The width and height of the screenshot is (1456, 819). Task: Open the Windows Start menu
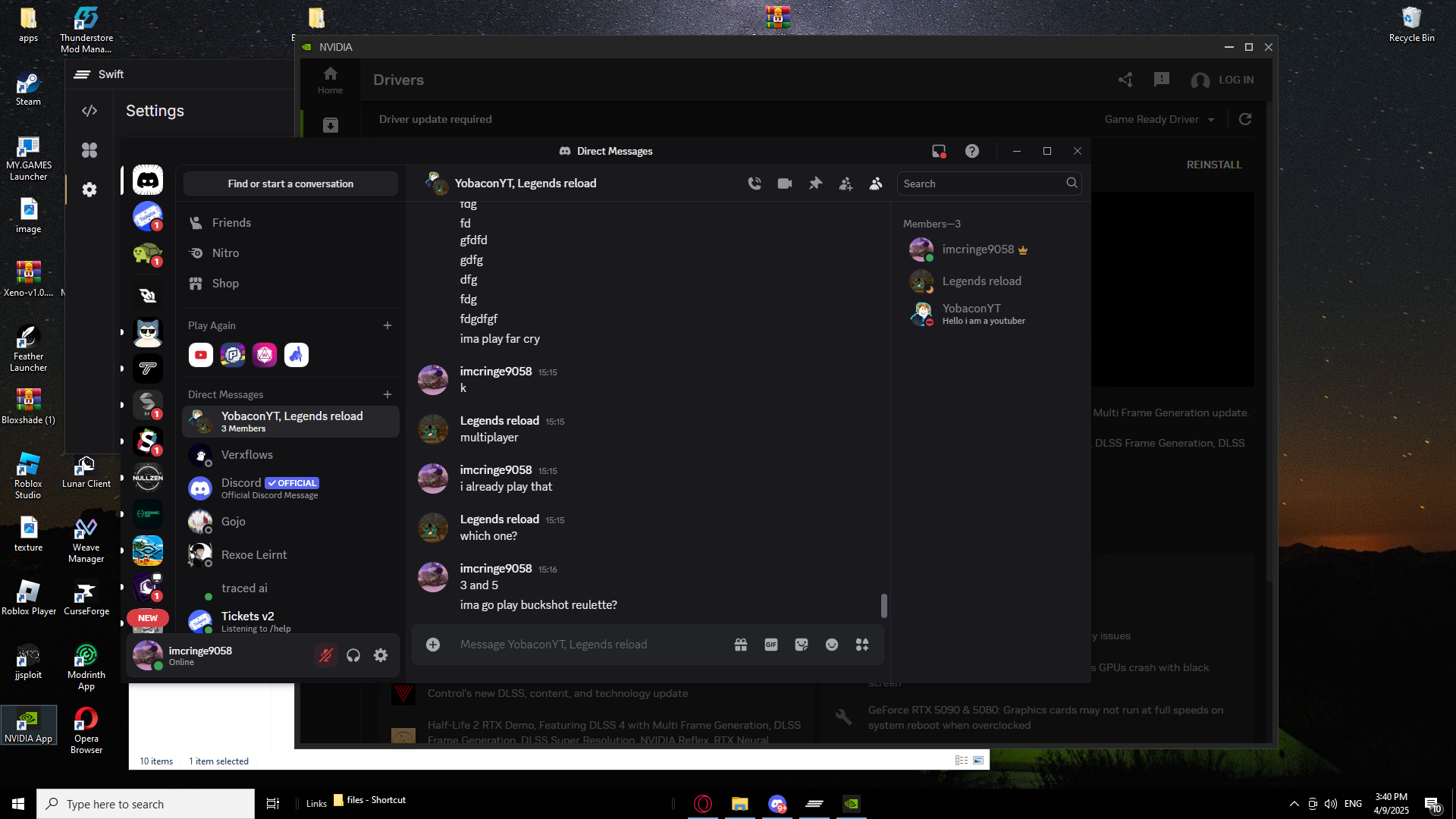coord(18,804)
